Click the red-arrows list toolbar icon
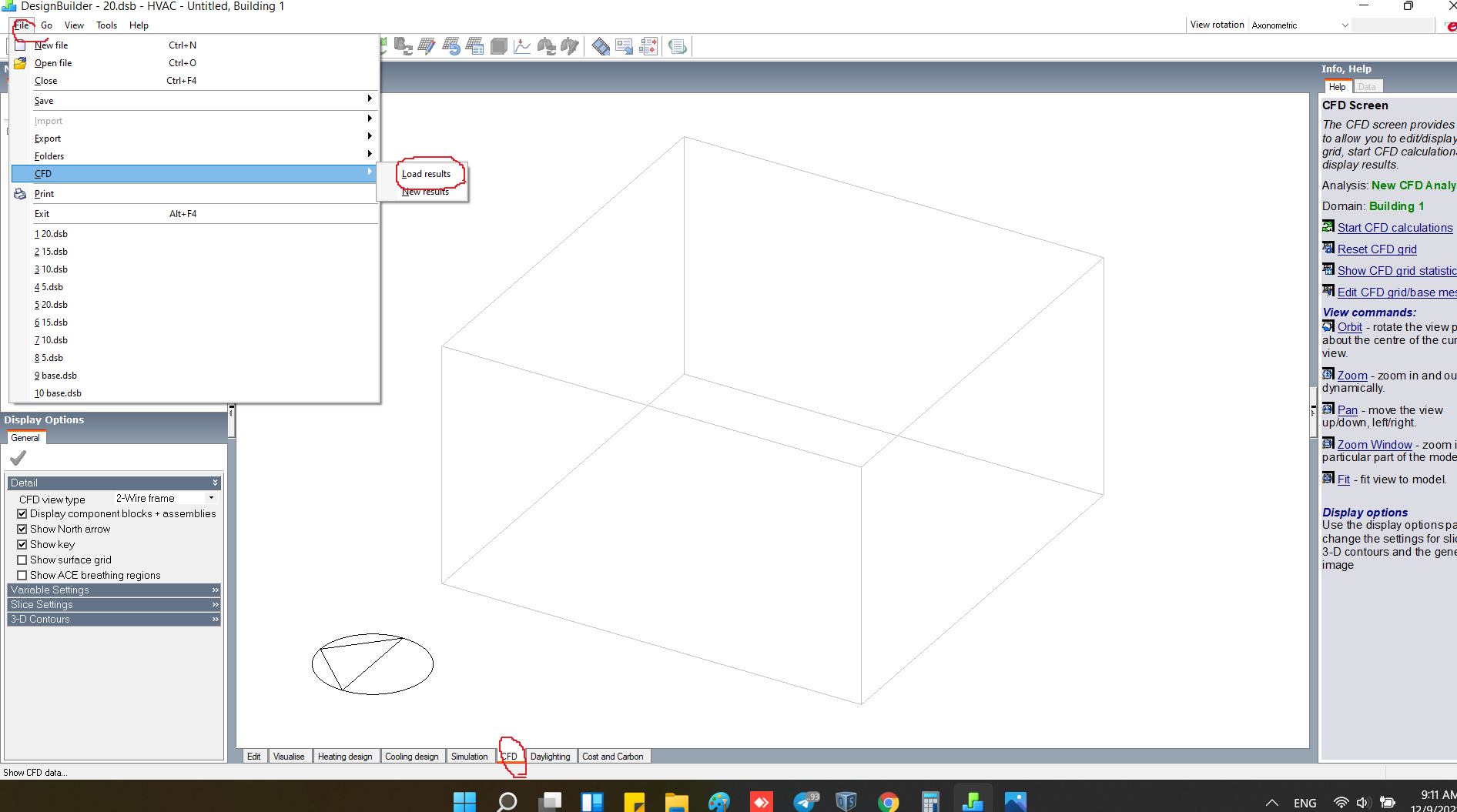 click(648, 46)
